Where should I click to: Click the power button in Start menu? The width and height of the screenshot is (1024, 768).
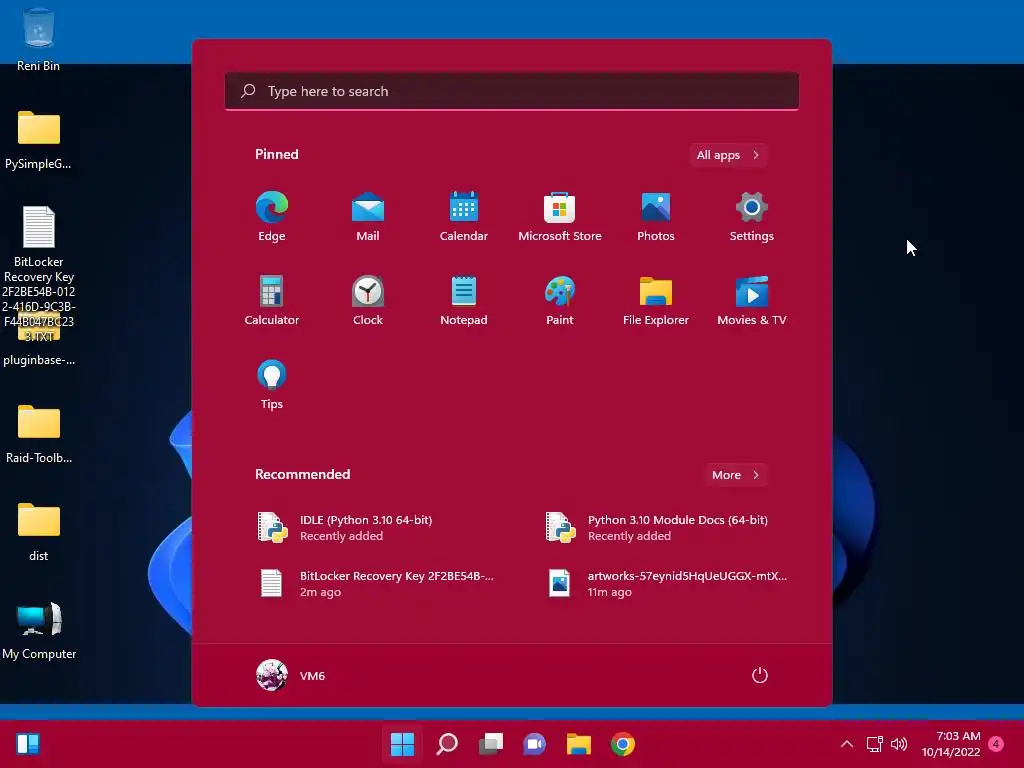[x=760, y=675]
